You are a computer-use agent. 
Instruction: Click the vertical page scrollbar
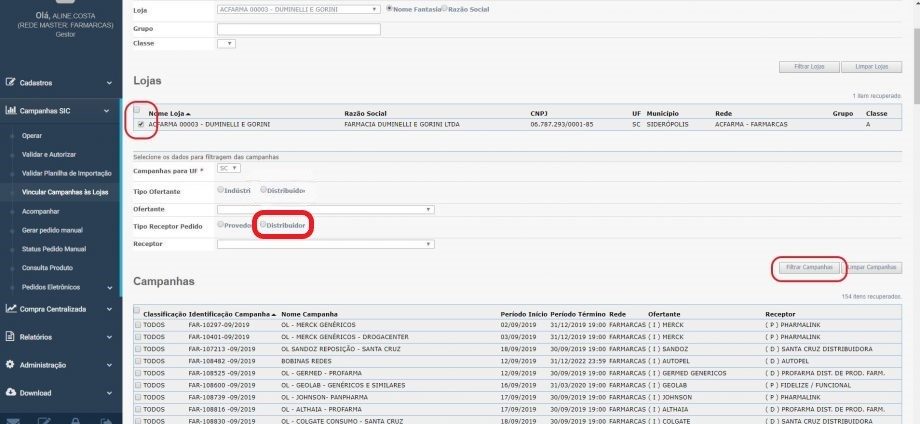[914, 200]
